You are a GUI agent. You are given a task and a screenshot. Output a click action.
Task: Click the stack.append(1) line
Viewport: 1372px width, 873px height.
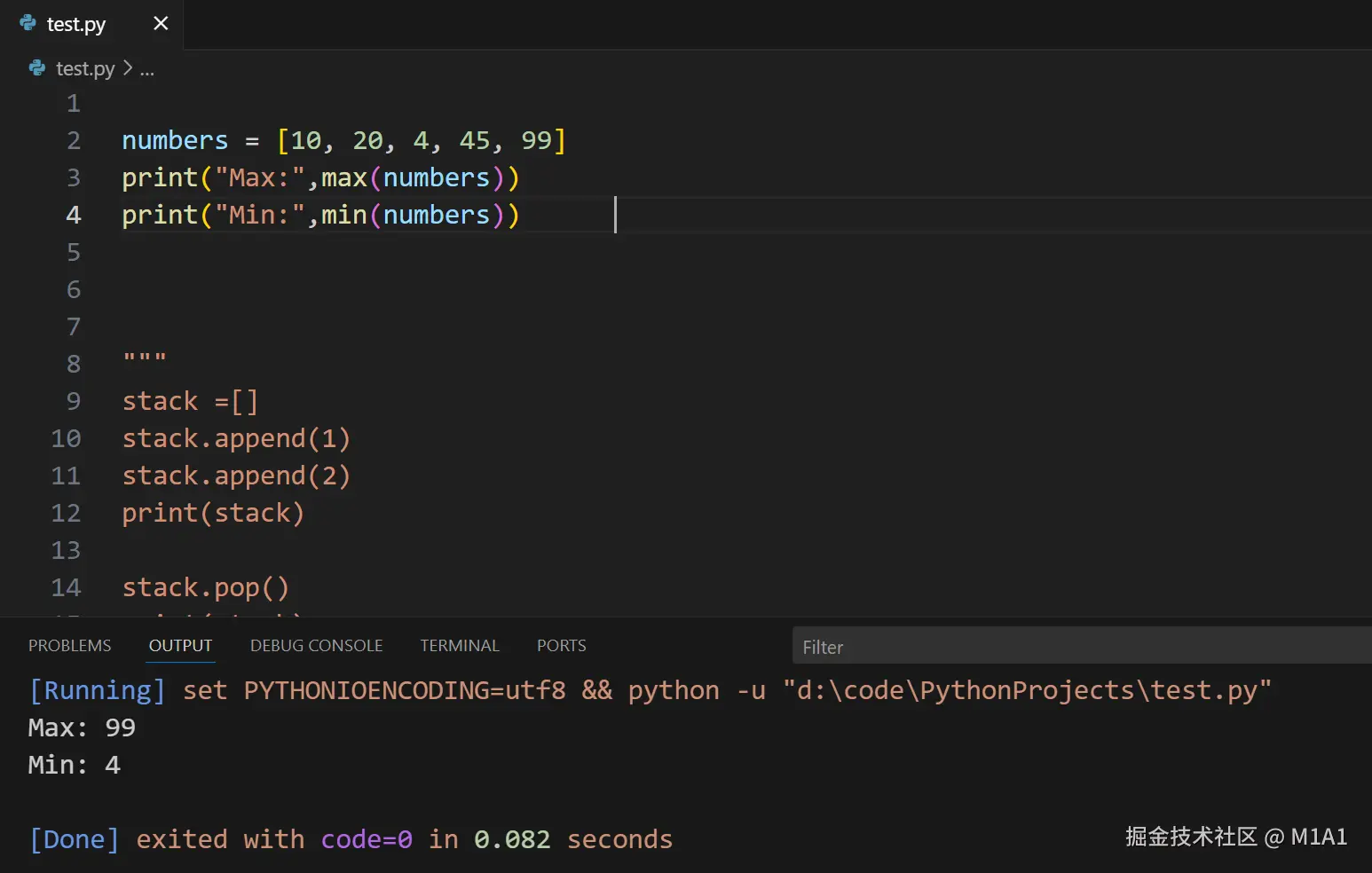pos(236,439)
